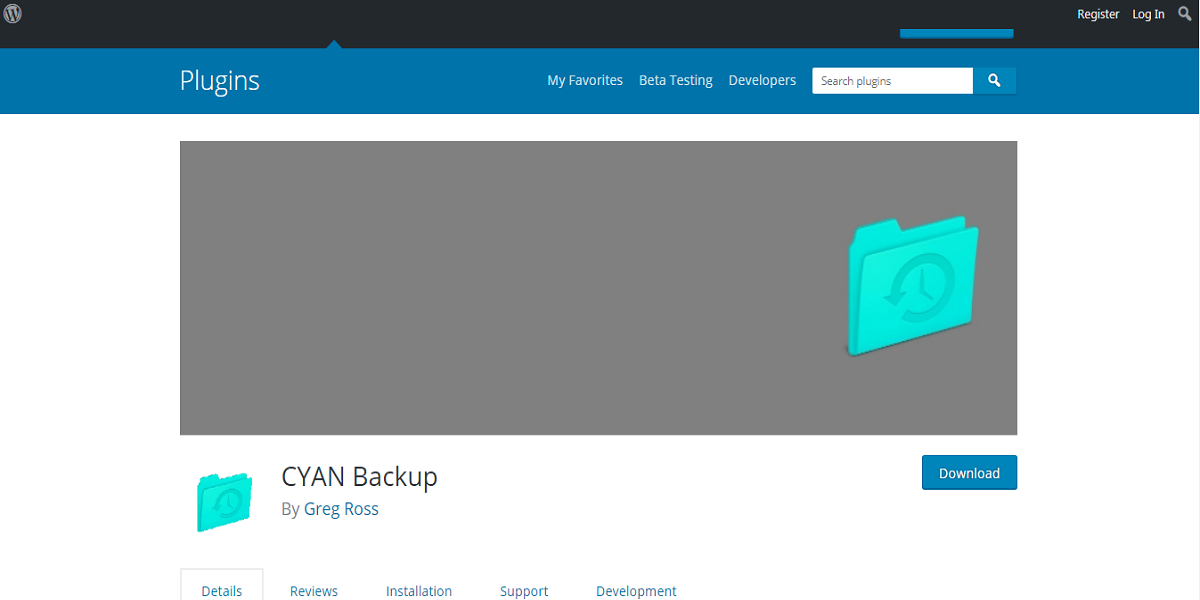
Task: Click the plugin search submit magnifier button
Action: (995, 81)
